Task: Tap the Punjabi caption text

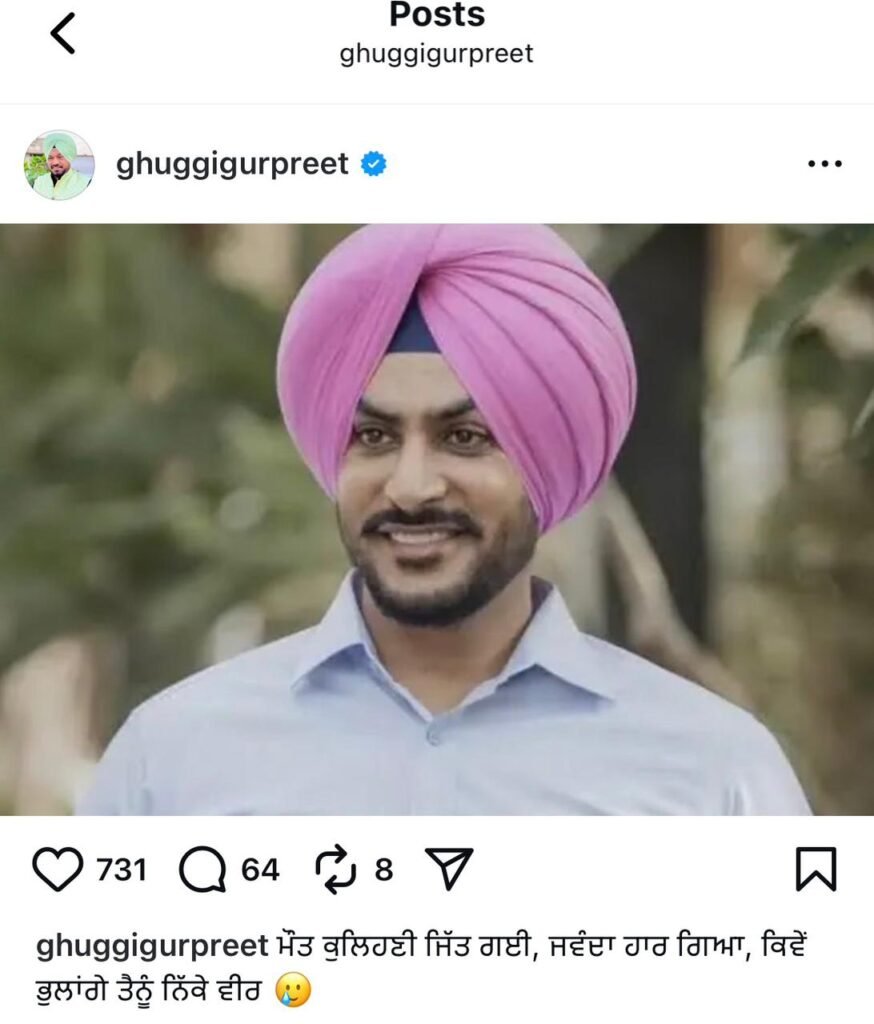Action: pyautogui.click(x=422, y=969)
